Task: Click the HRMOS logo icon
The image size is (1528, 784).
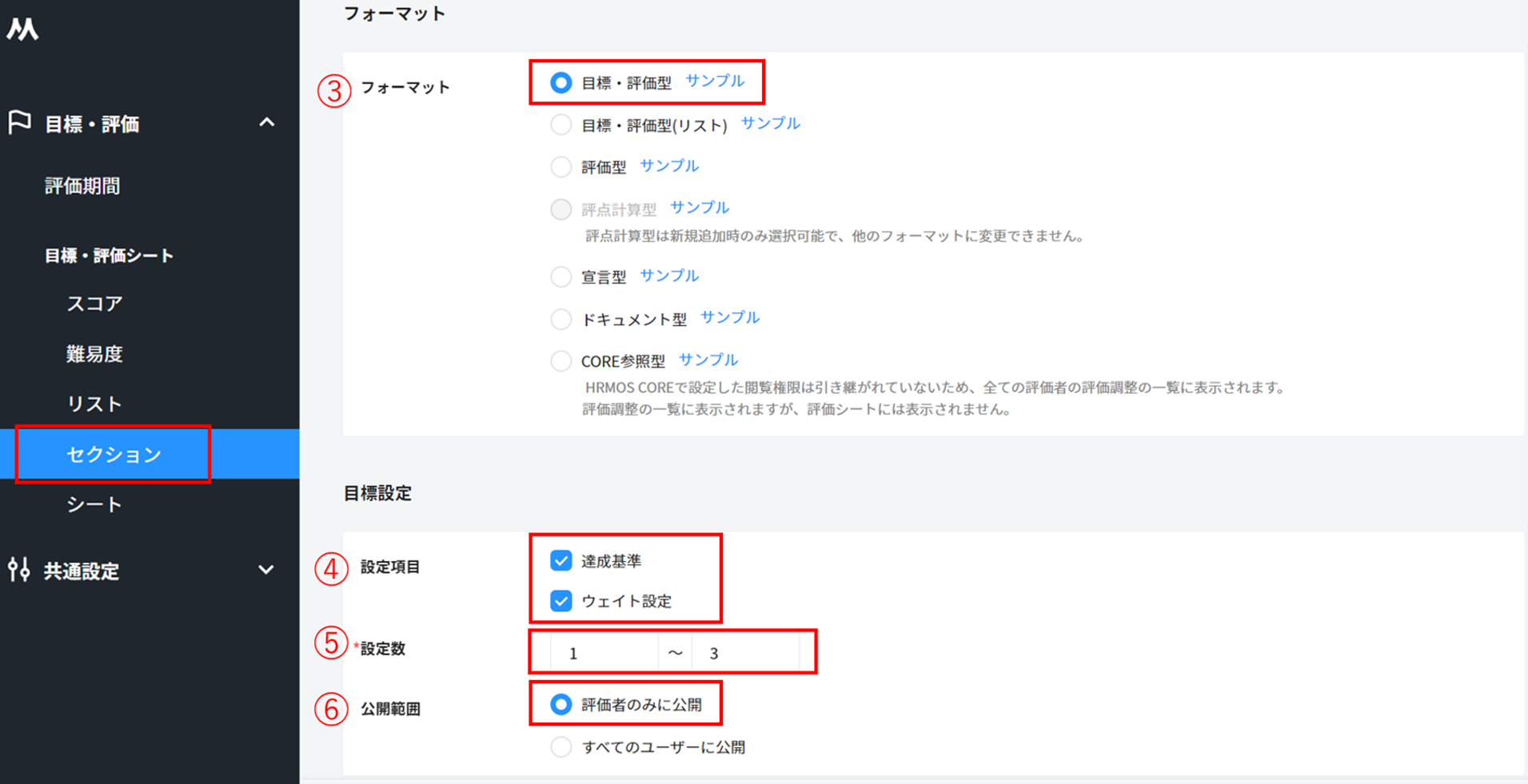Action: click(22, 30)
